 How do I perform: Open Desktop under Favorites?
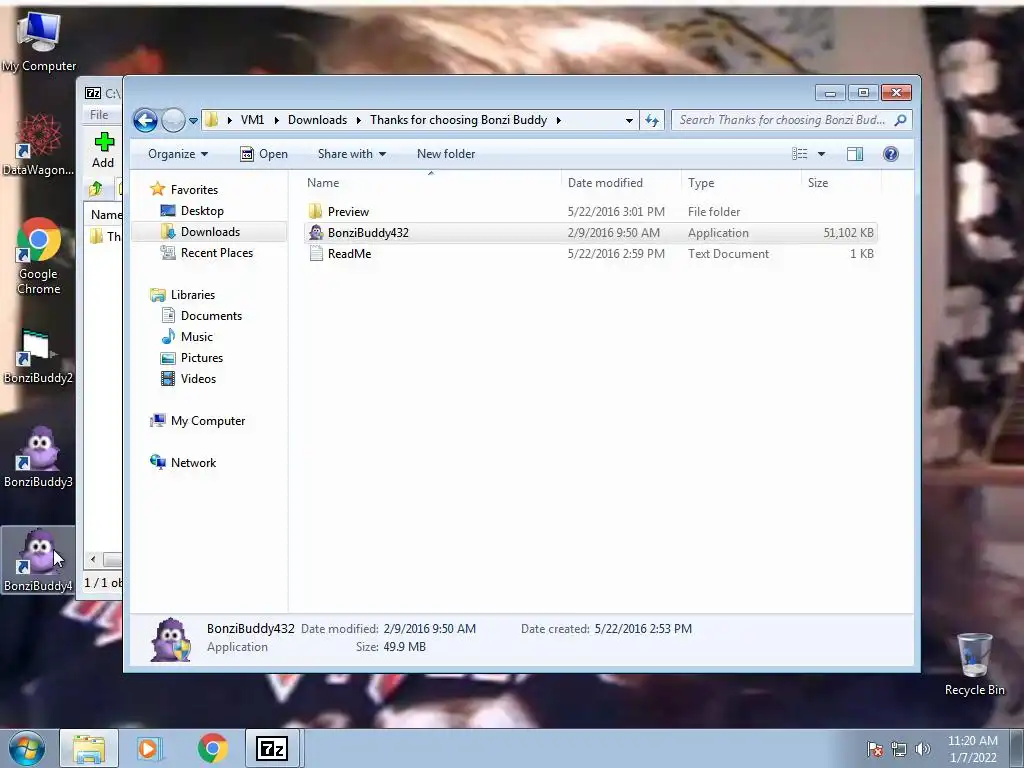[x=202, y=211]
